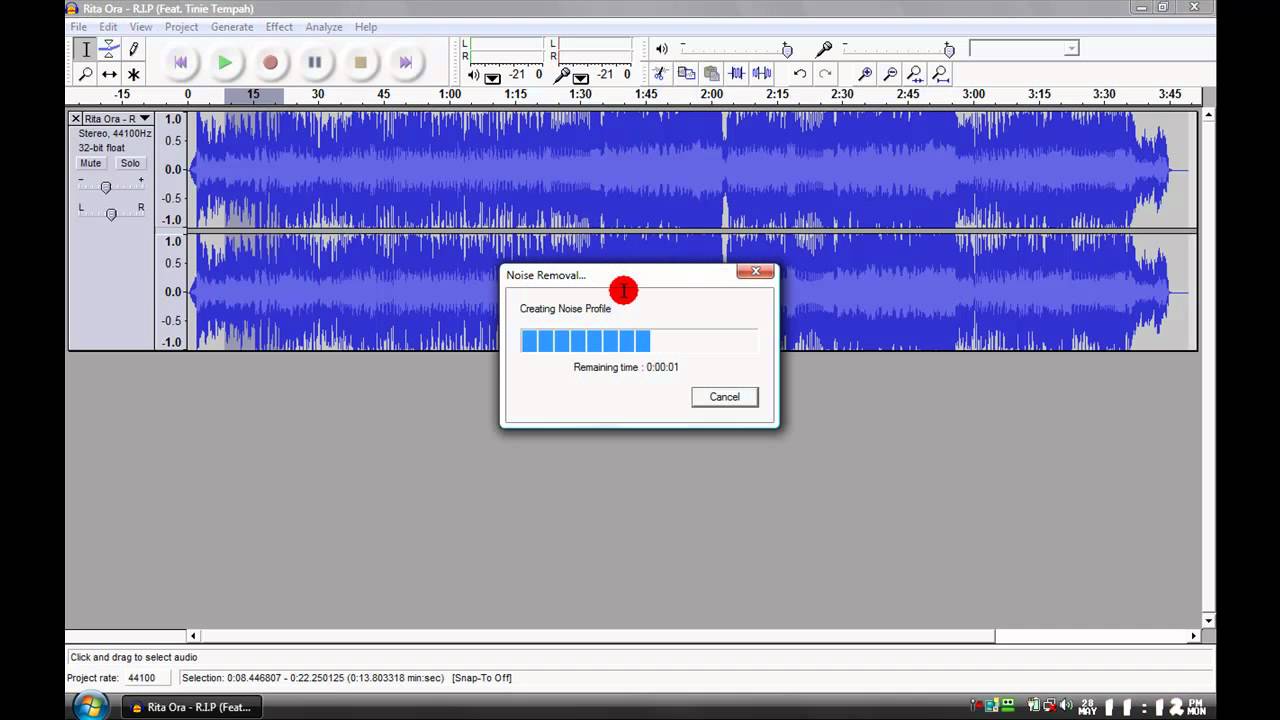
Task: Open the View menu
Action: click(x=141, y=27)
